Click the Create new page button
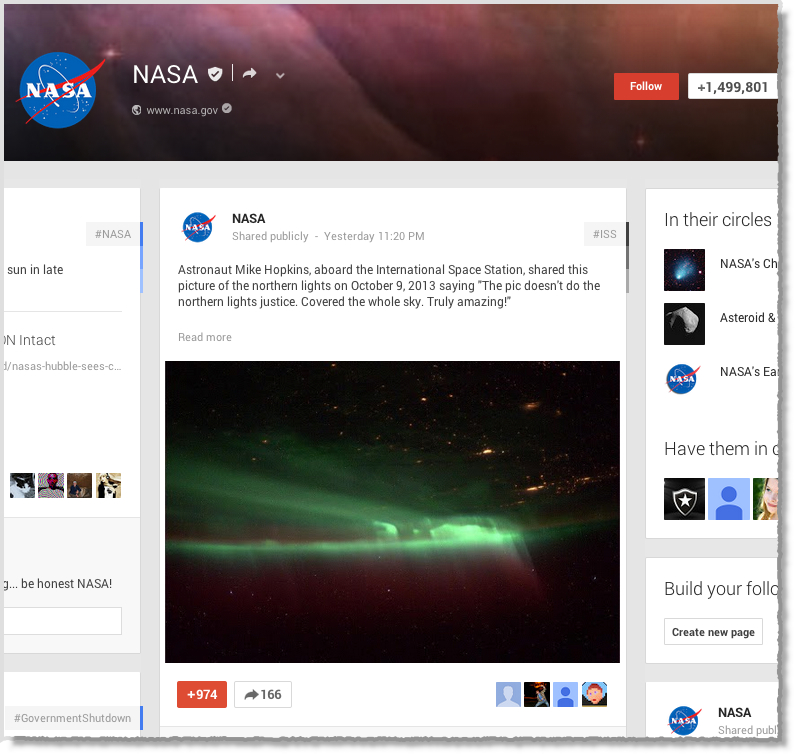 point(713,632)
